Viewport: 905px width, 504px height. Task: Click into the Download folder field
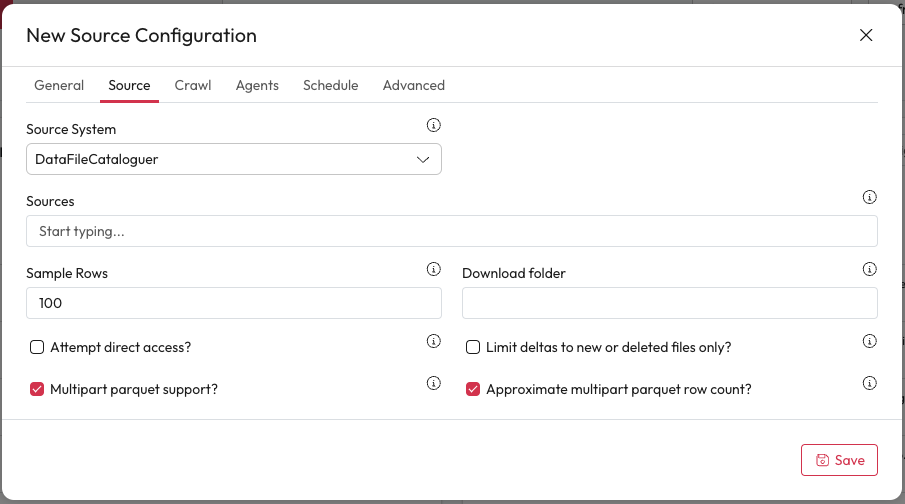point(669,303)
